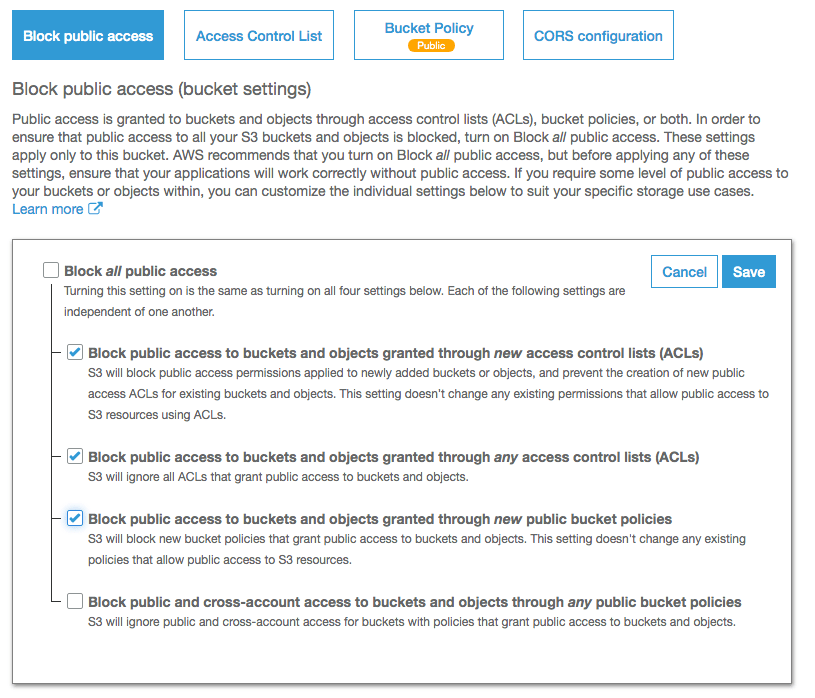Enable blocking cross-account access through any bucket policies

[x=75, y=601]
